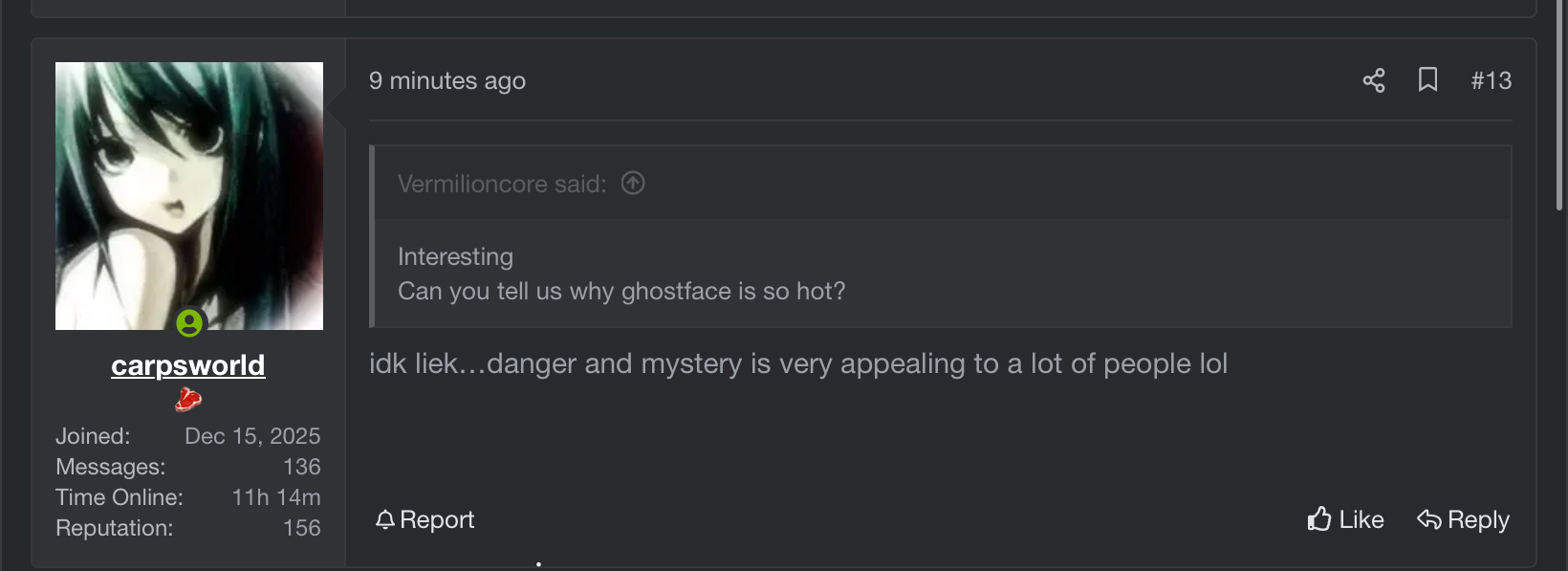The width and height of the screenshot is (1568, 571).
Task: Click the Reputation value 156
Action: tap(301, 528)
